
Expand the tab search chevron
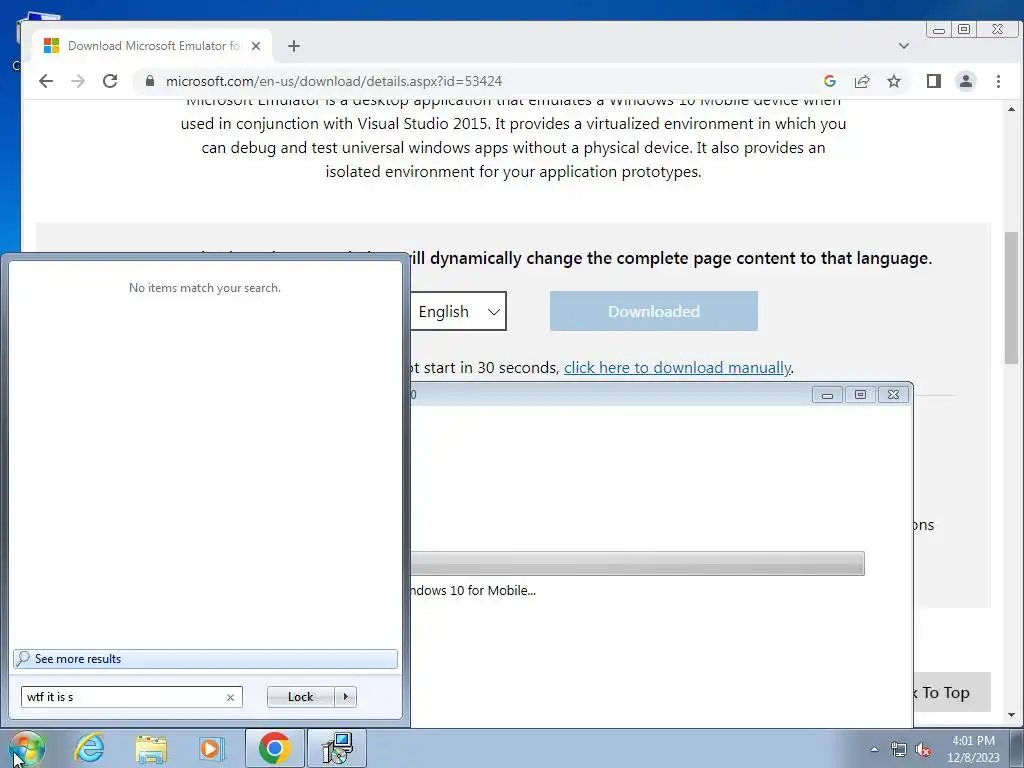click(x=904, y=46)
